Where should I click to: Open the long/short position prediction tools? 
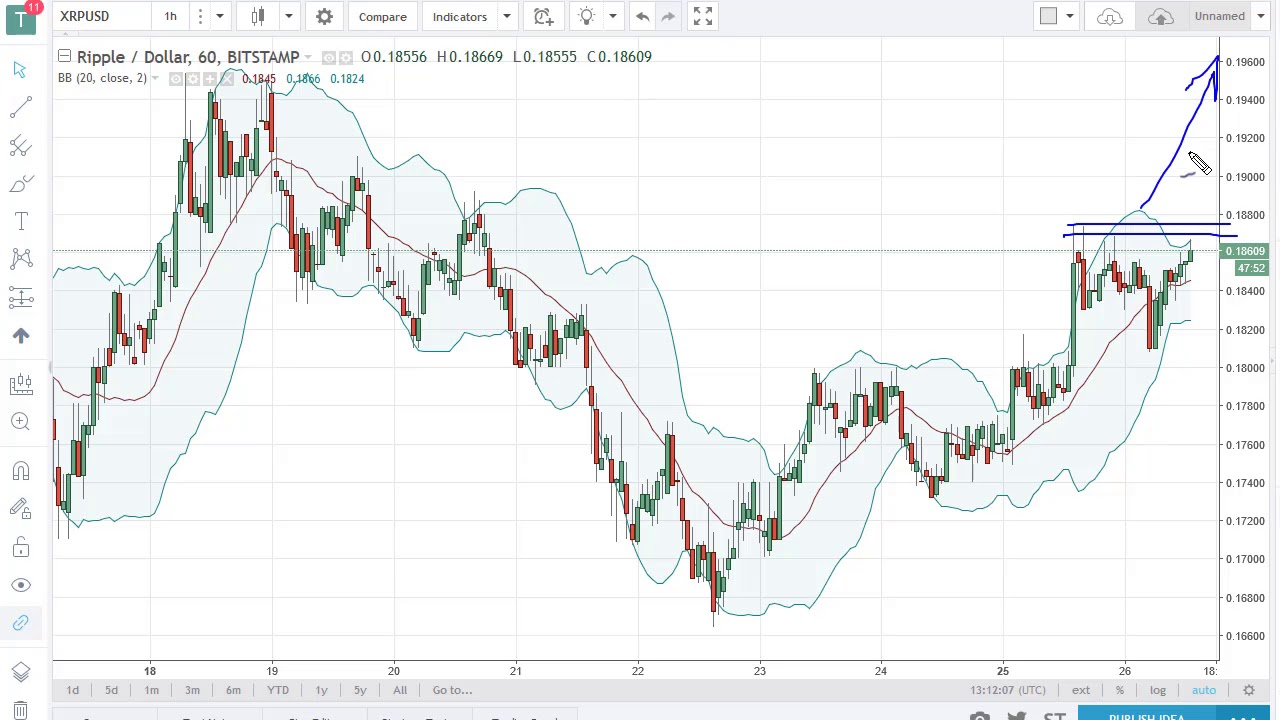click(x=20, y=297)
